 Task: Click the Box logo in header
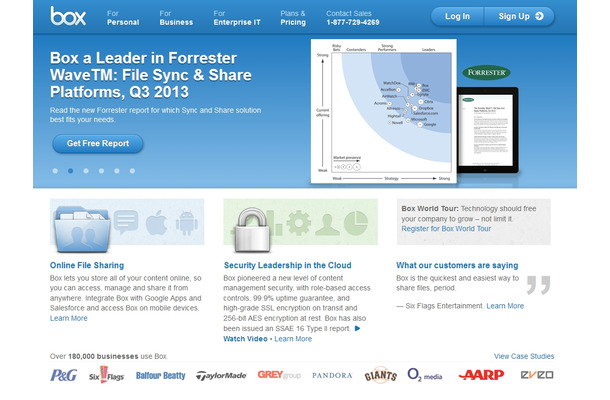pos(68,16)
